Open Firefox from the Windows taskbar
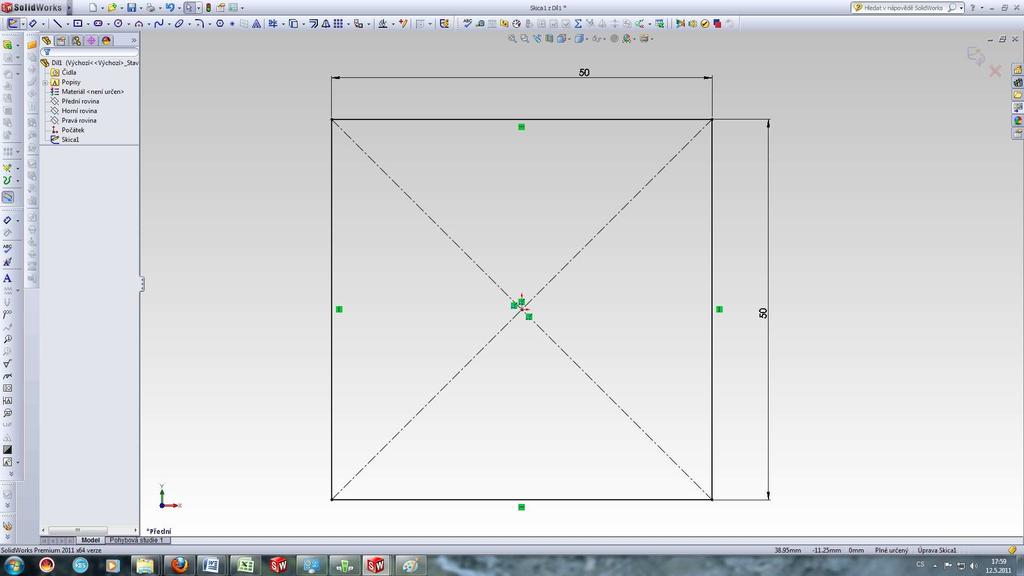The height and width of the screenshot is (576, 1024). click(179, 565)
